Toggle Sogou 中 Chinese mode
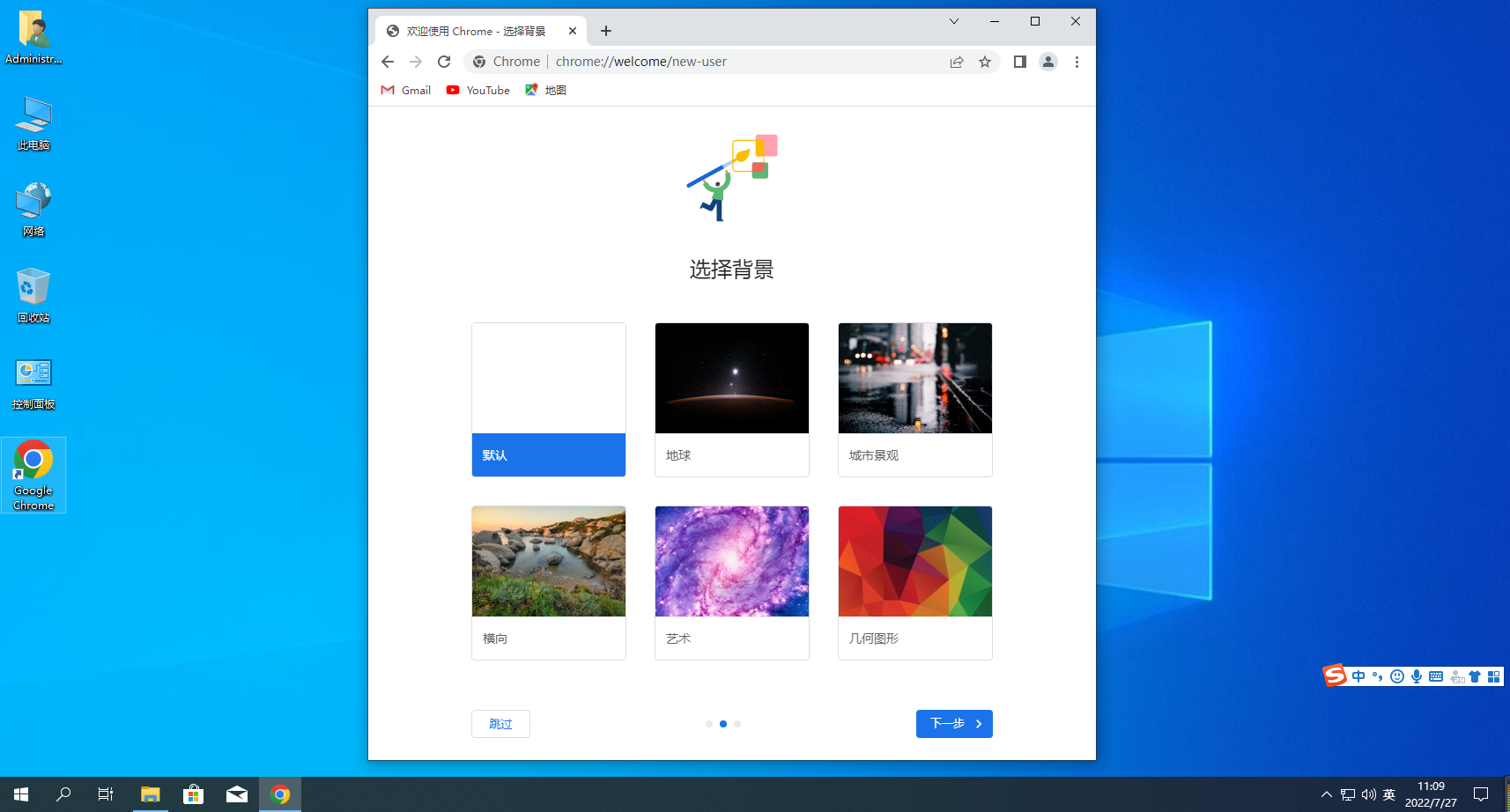Image resolution: width=1510 pixels, height=812 pixels. (x=1358, y=676)
